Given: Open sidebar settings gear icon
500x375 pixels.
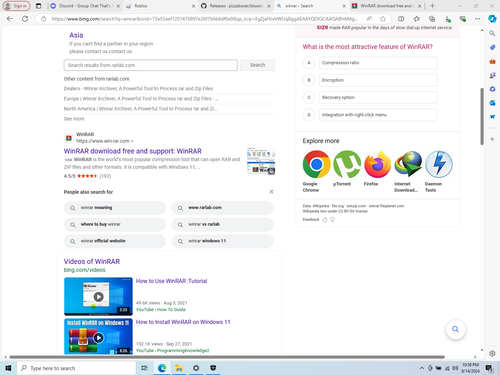Looking at the screenshot, I should (x=492, y=353).
